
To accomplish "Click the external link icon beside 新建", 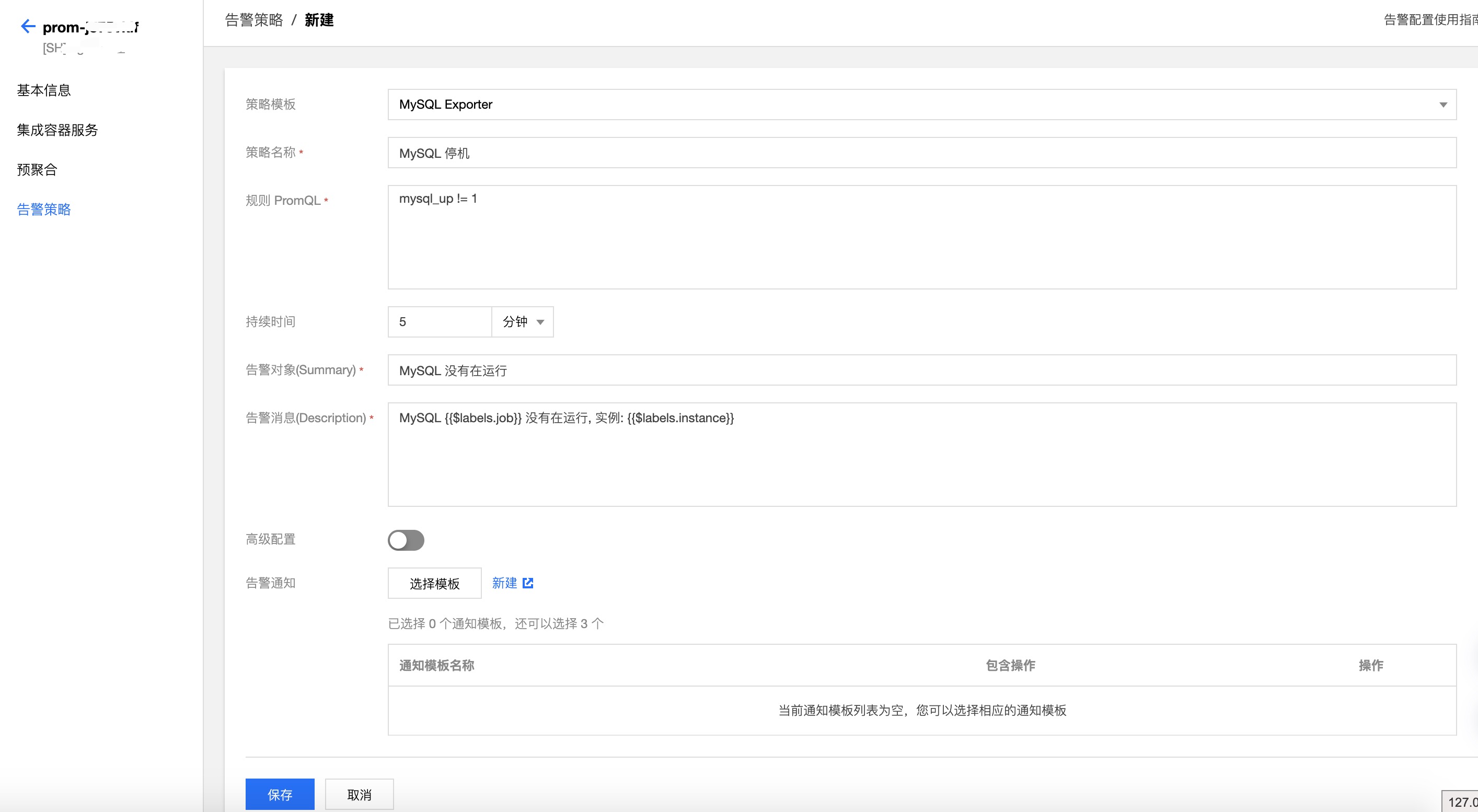I will 528,583.
